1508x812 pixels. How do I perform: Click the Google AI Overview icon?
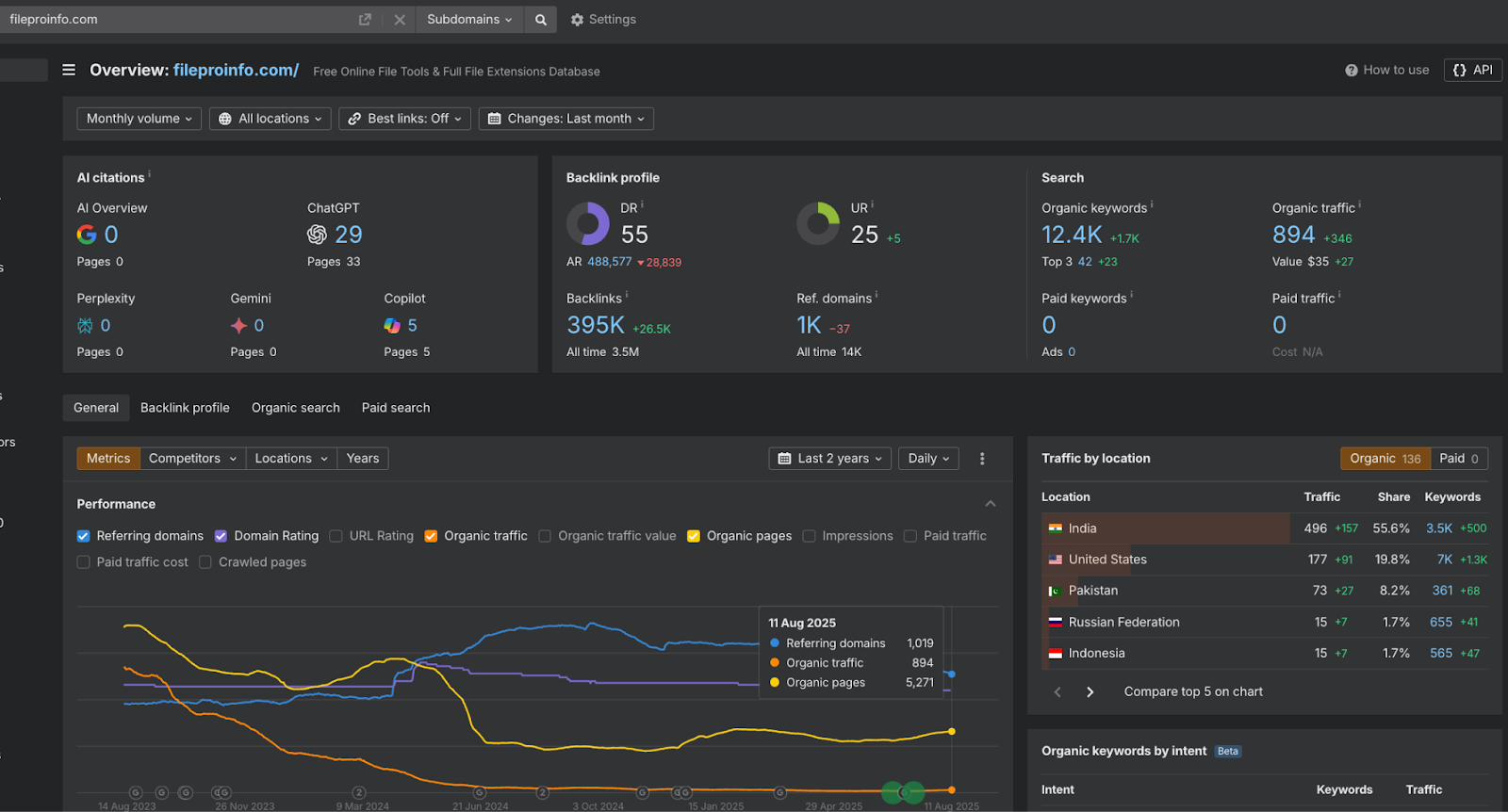coord(87,235)
